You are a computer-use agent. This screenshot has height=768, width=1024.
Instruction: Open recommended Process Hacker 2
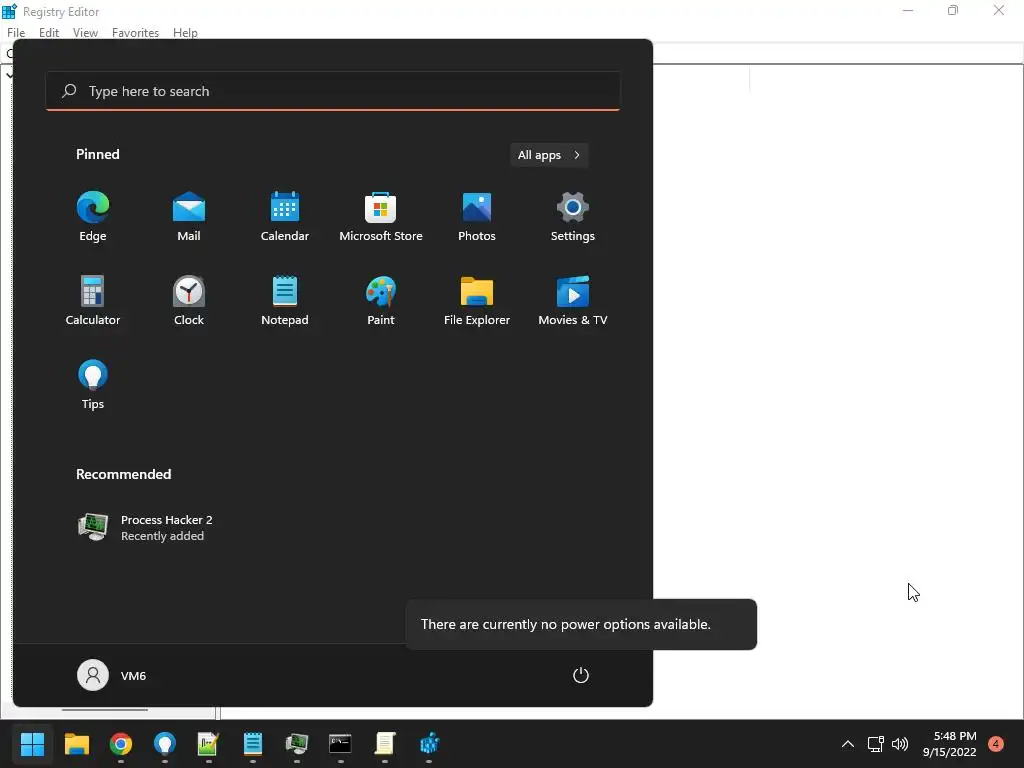[x=146, y=527]
